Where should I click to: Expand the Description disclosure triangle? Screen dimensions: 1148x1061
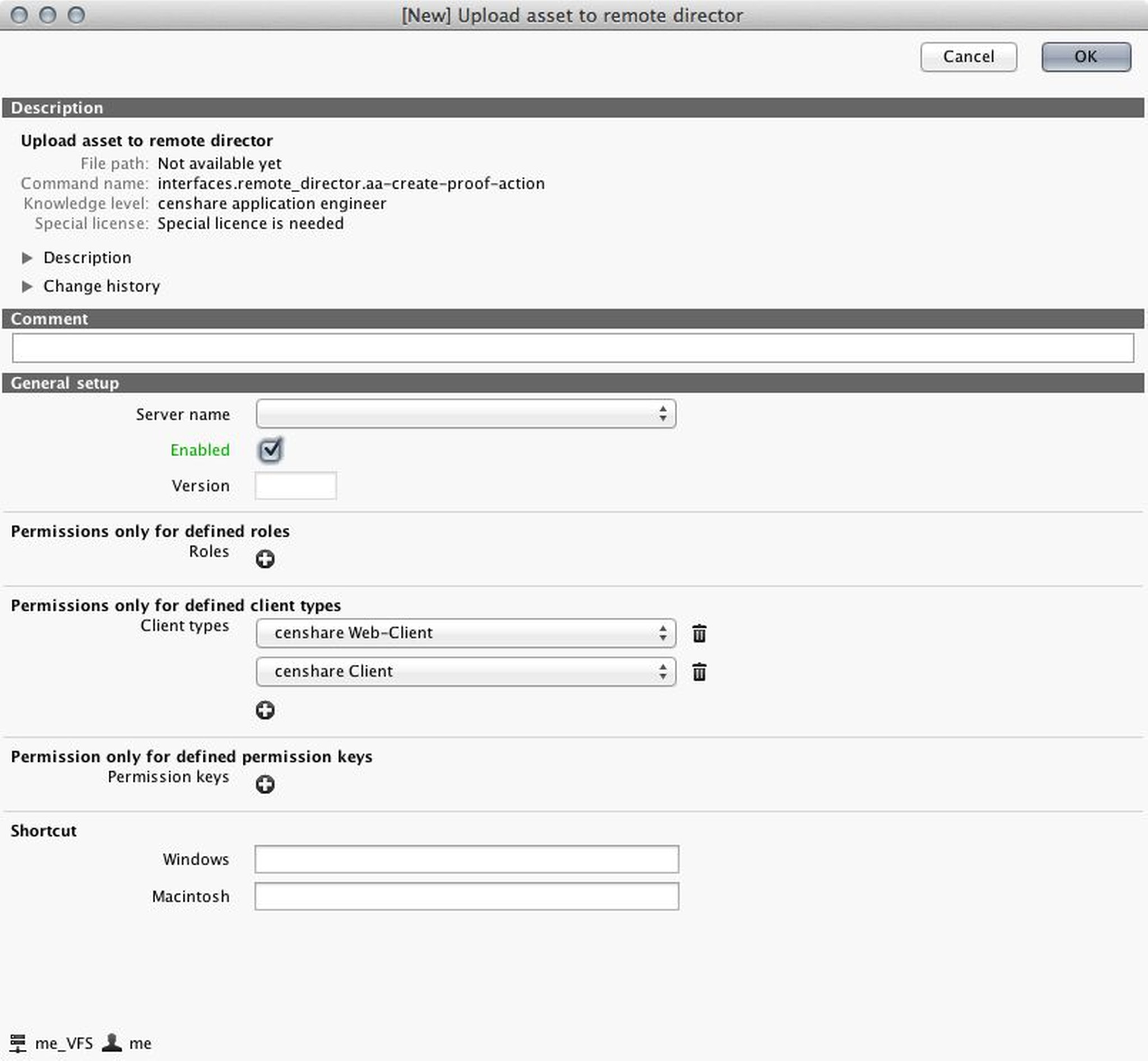tap(27, 258)
